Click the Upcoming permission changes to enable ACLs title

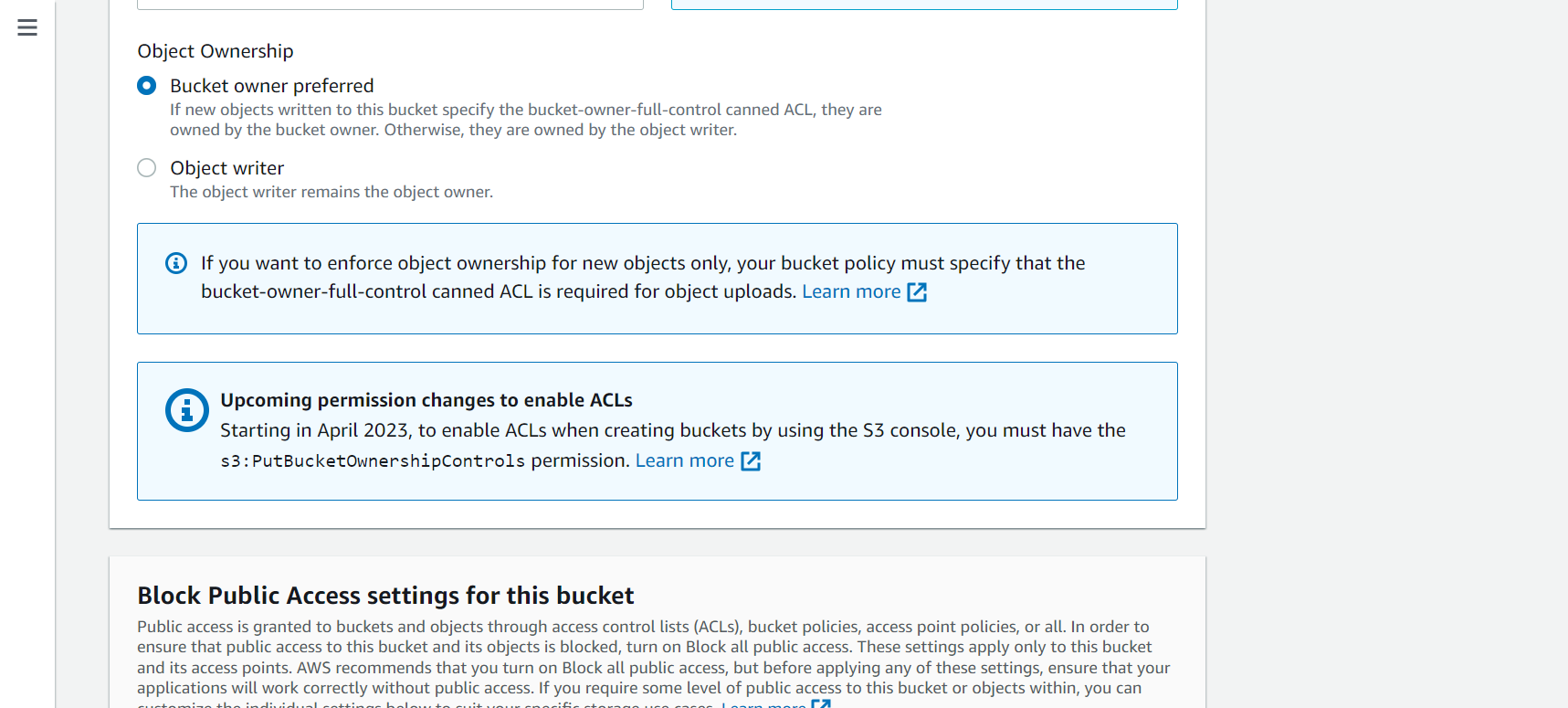426,400
